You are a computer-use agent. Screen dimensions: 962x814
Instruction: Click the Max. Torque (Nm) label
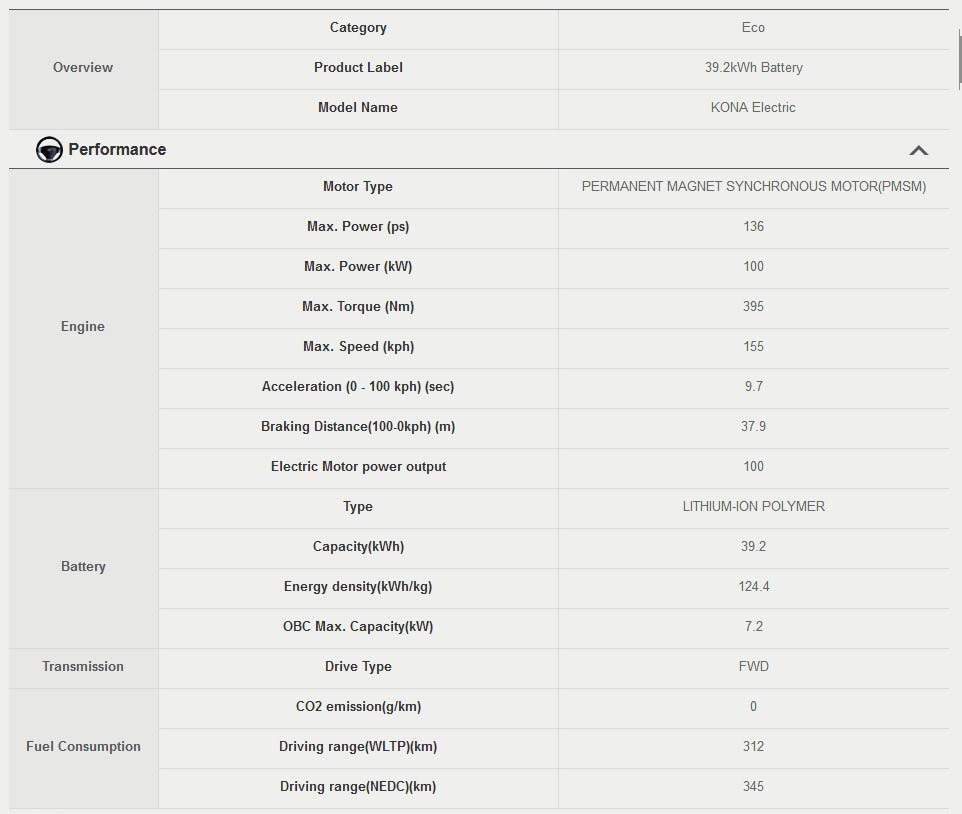point(358,307)
